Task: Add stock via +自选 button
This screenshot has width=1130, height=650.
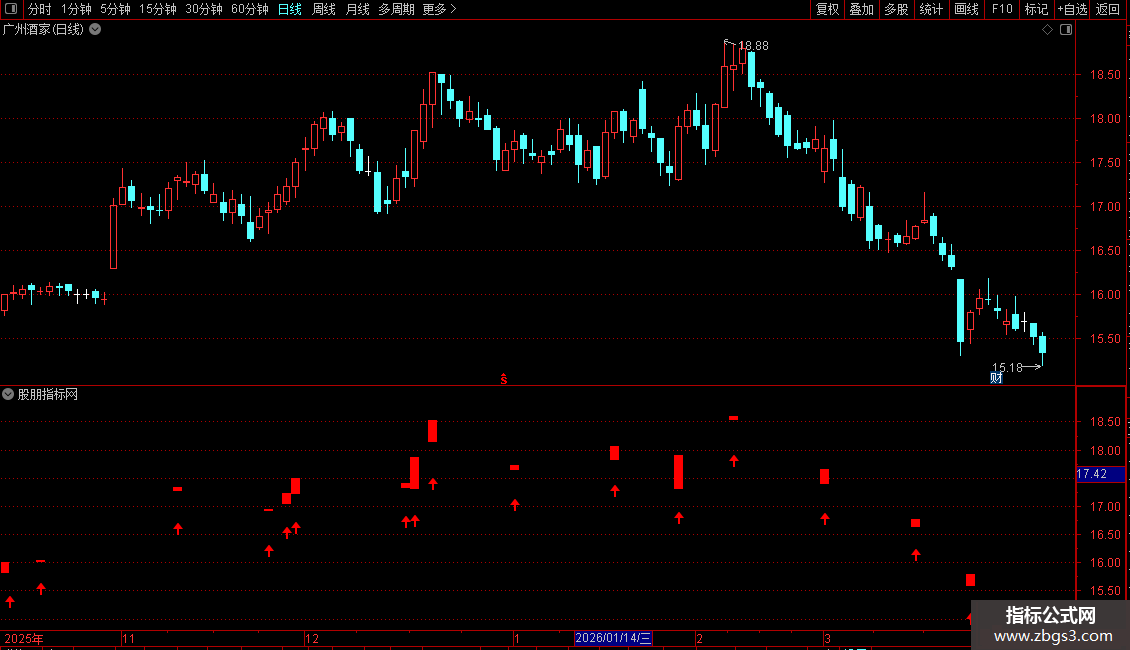Action: coord(1072,9)
